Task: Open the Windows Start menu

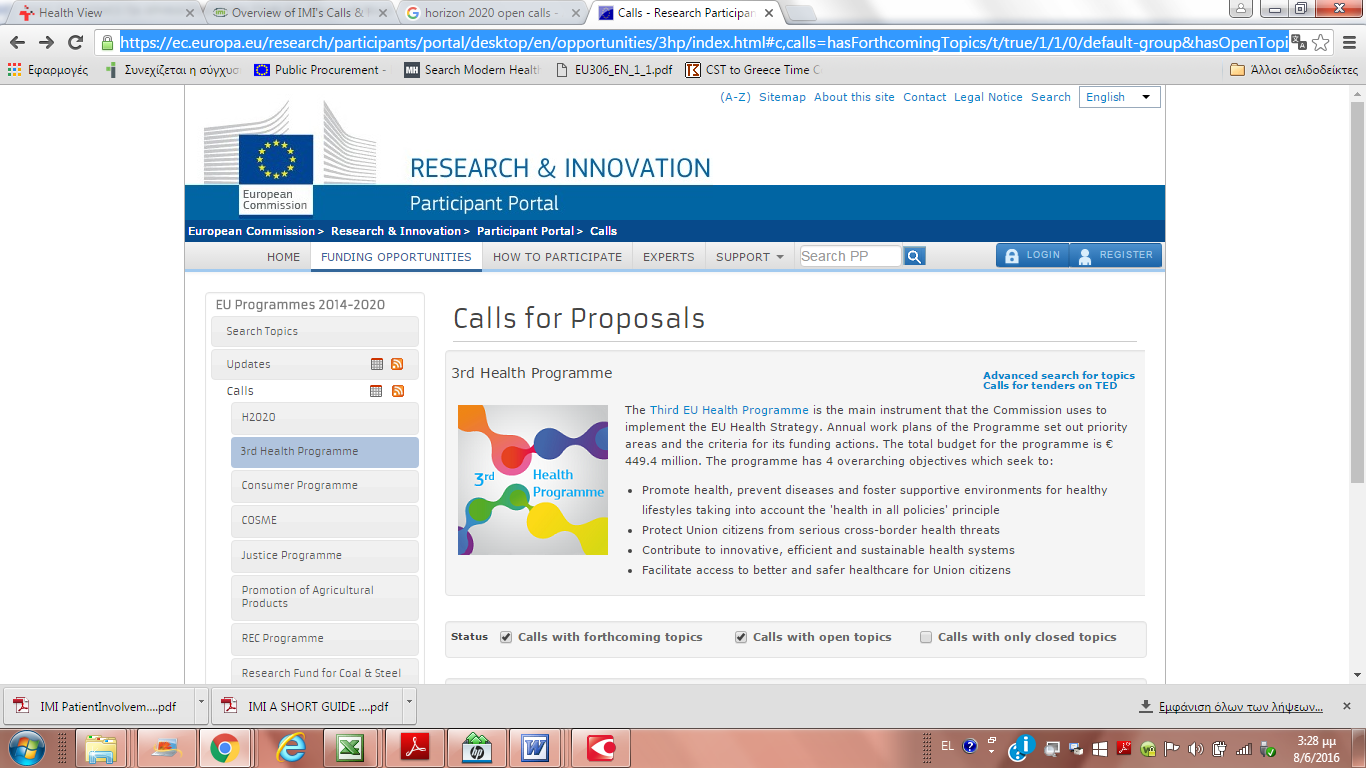Action: 26,747
